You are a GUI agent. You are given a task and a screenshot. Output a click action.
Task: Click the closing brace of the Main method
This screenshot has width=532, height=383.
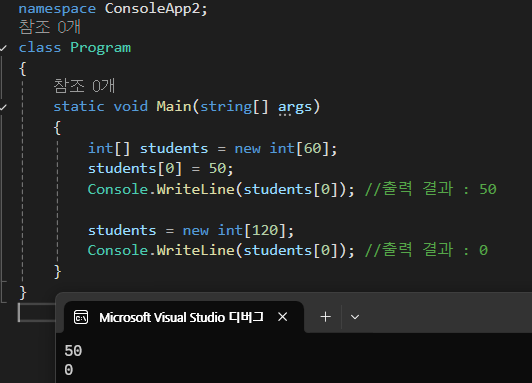pyautogui.click(x=57, y=271)
